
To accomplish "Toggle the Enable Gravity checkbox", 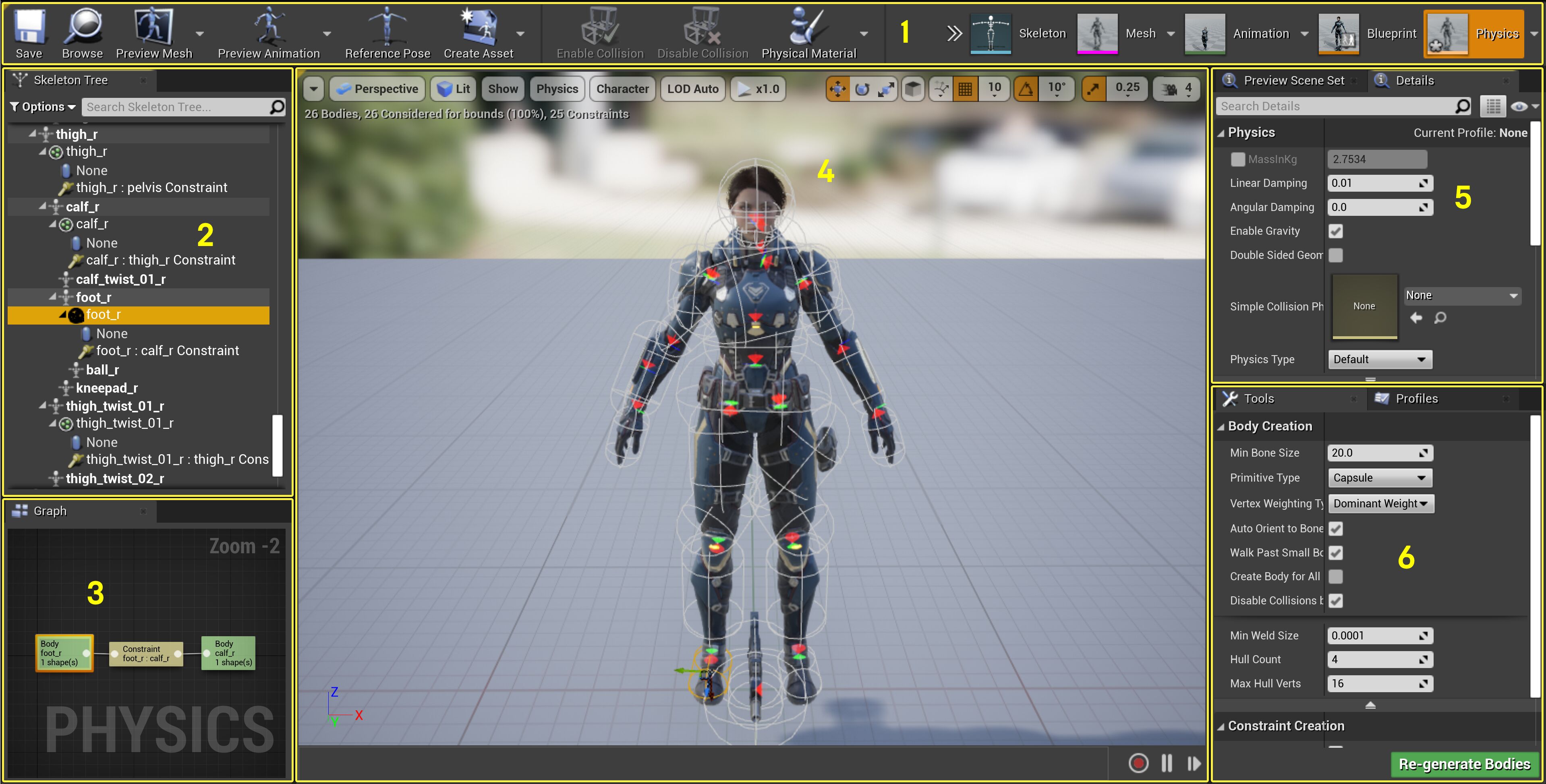I will pos(1335,232).
